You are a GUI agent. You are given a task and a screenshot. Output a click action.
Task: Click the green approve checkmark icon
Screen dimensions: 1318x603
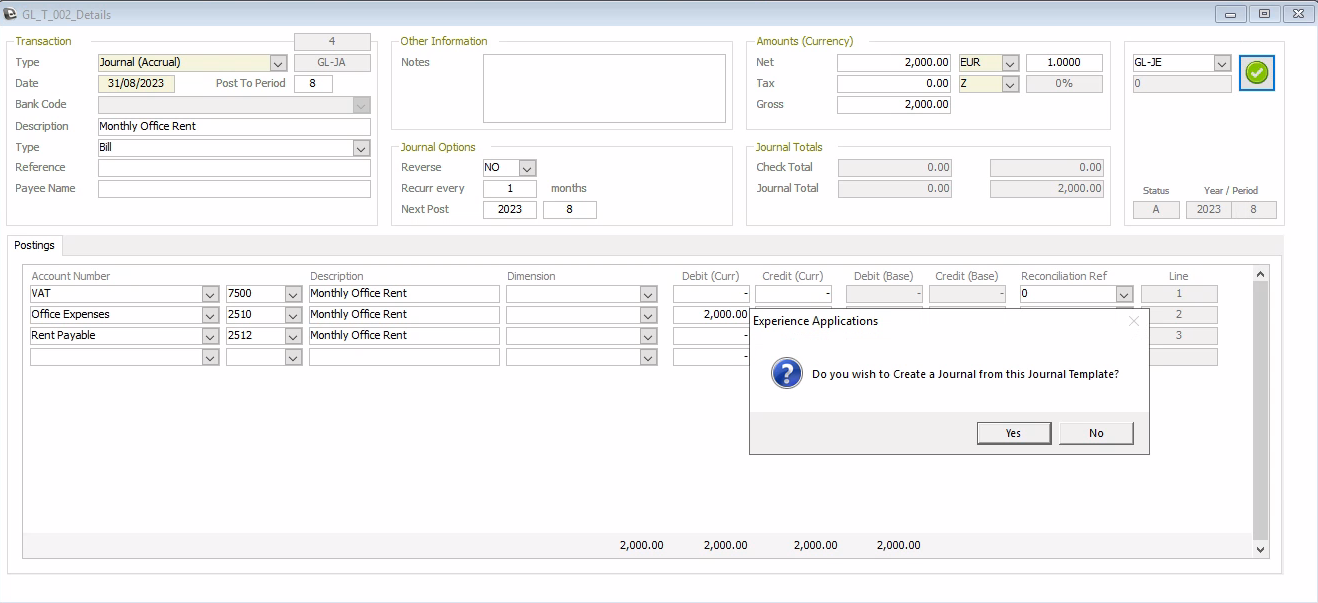1257,72
